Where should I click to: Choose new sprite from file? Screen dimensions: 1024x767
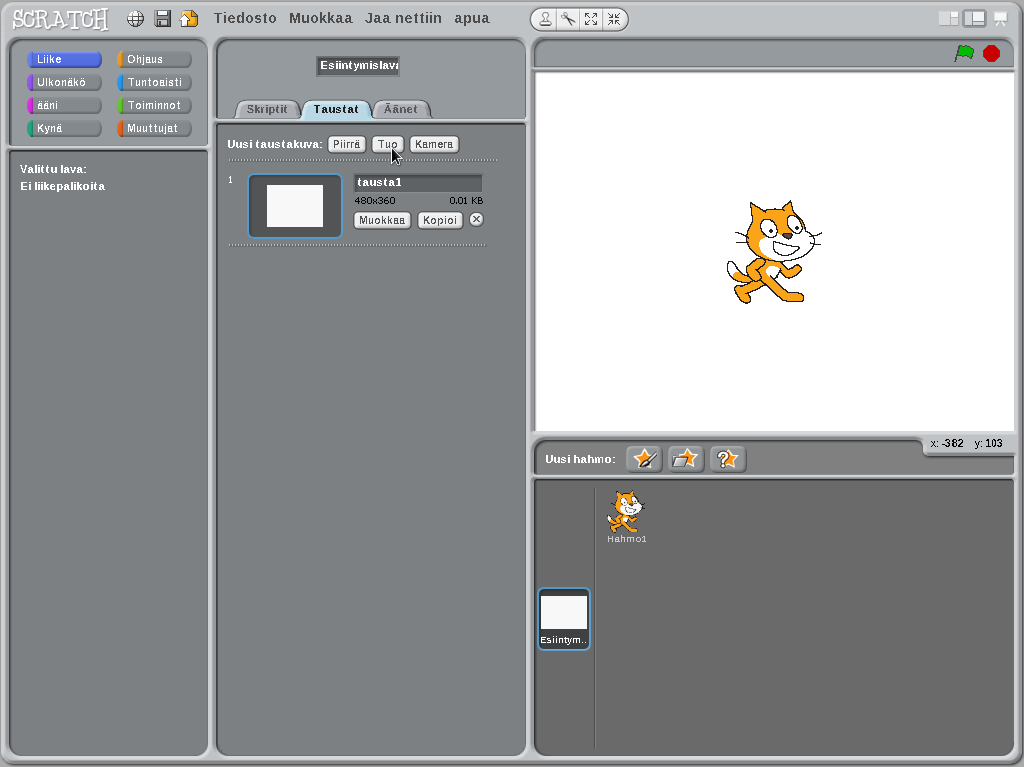pos(685,459)
